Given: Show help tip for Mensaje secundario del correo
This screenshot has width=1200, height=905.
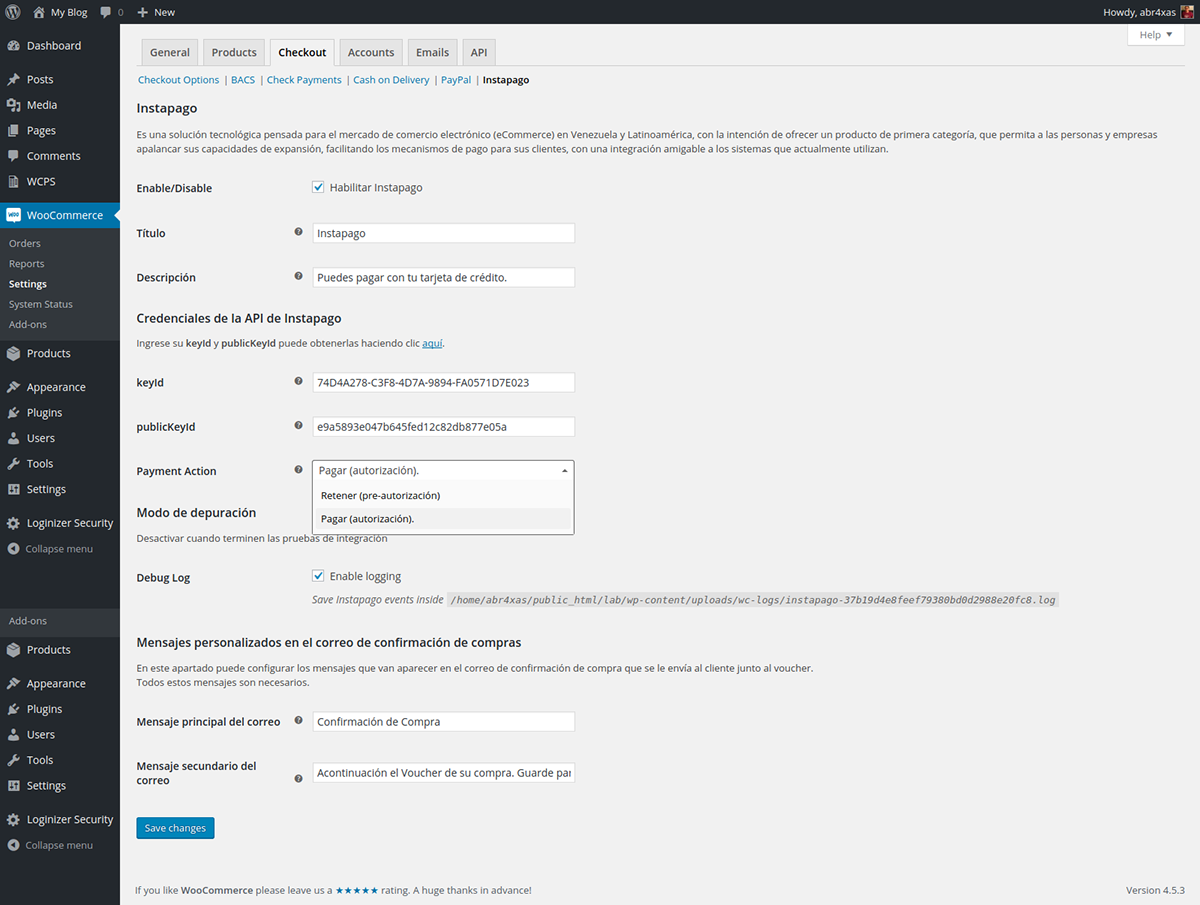Looking at the screenshot, I should pos(298,778).
